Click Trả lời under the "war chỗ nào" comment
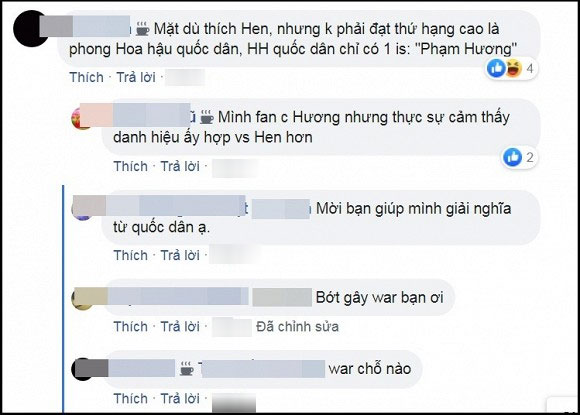 point(180,398)
